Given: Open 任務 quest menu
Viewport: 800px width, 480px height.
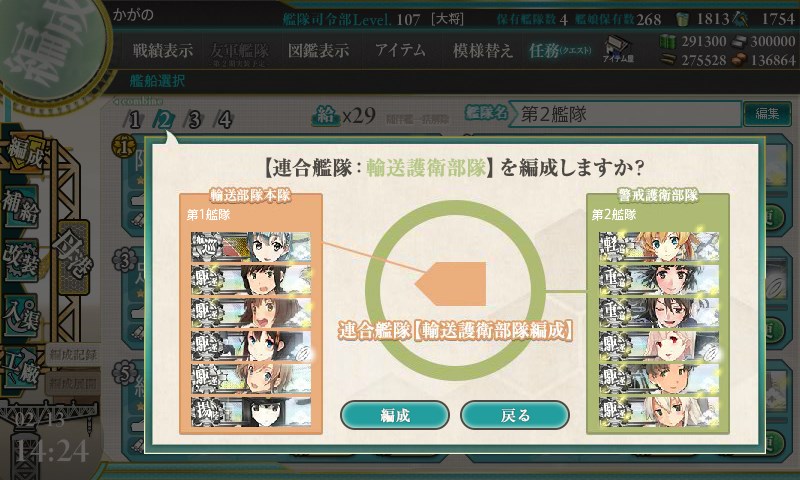Looking at the screenshot, I should coord(560,50).
